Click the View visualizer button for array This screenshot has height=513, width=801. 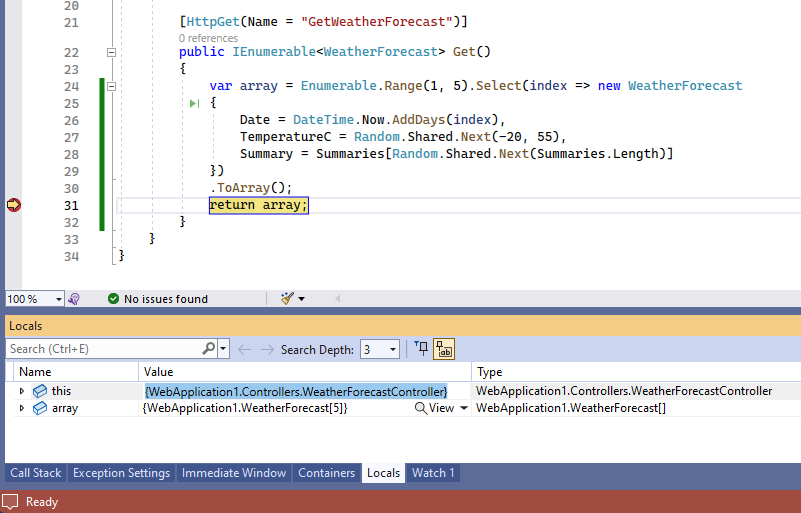pos(435,408)
